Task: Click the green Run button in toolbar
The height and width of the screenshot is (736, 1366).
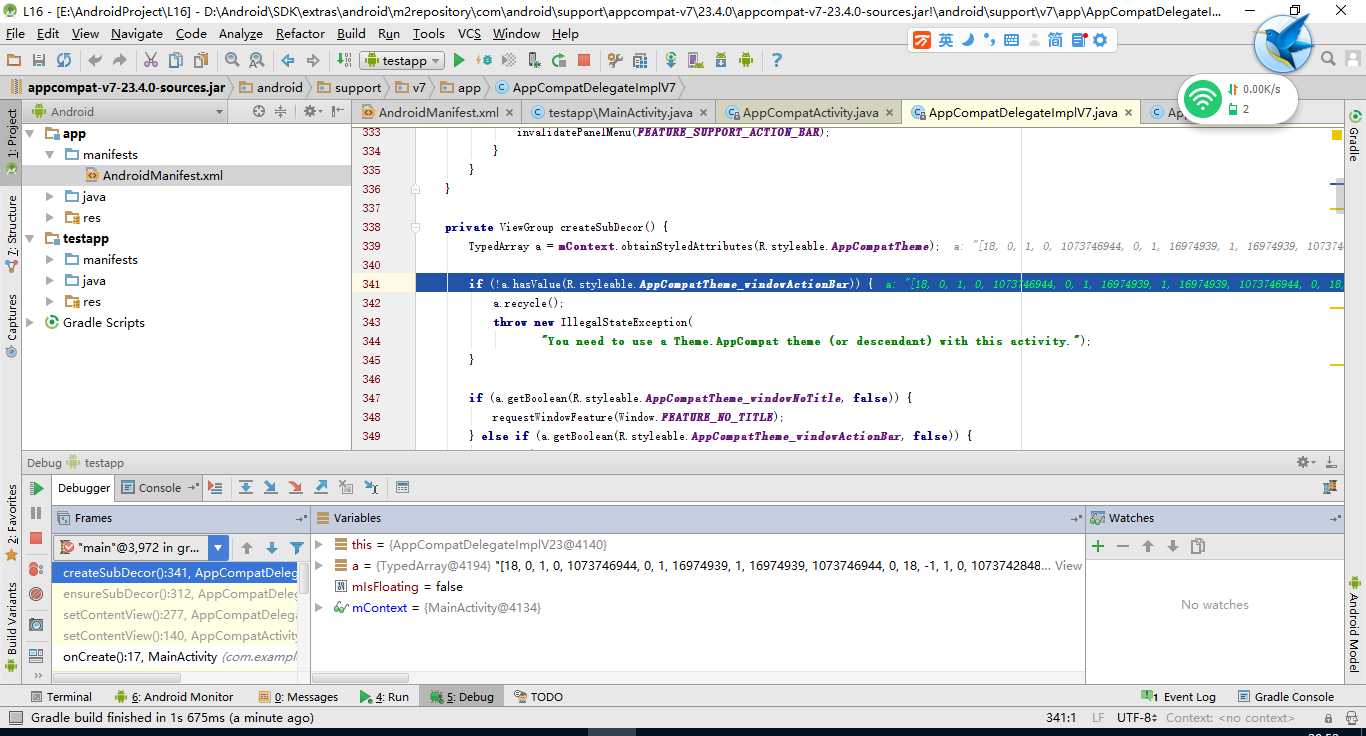Action: coord(459,60)
